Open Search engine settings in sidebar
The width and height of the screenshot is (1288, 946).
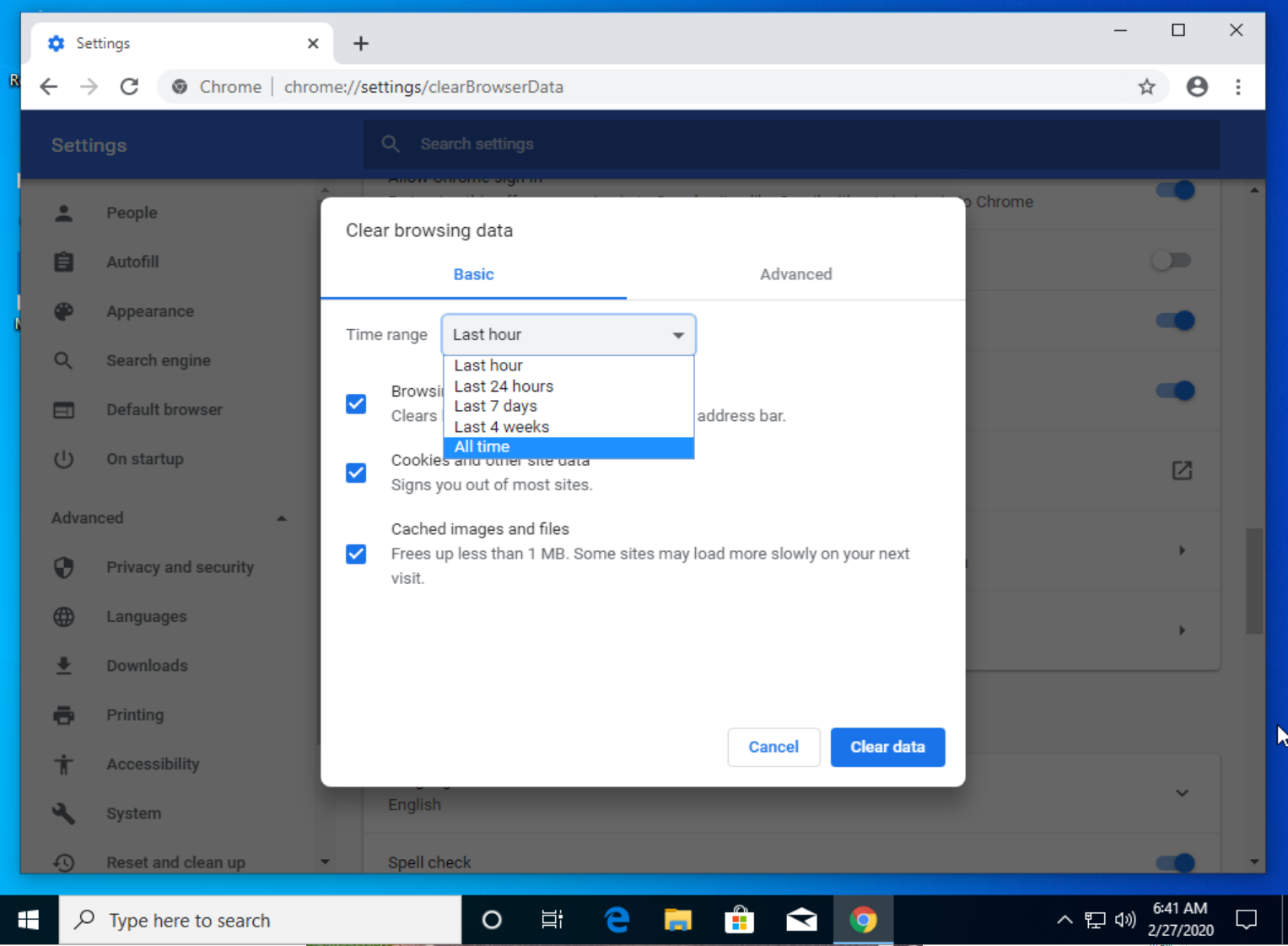point(159,360)
